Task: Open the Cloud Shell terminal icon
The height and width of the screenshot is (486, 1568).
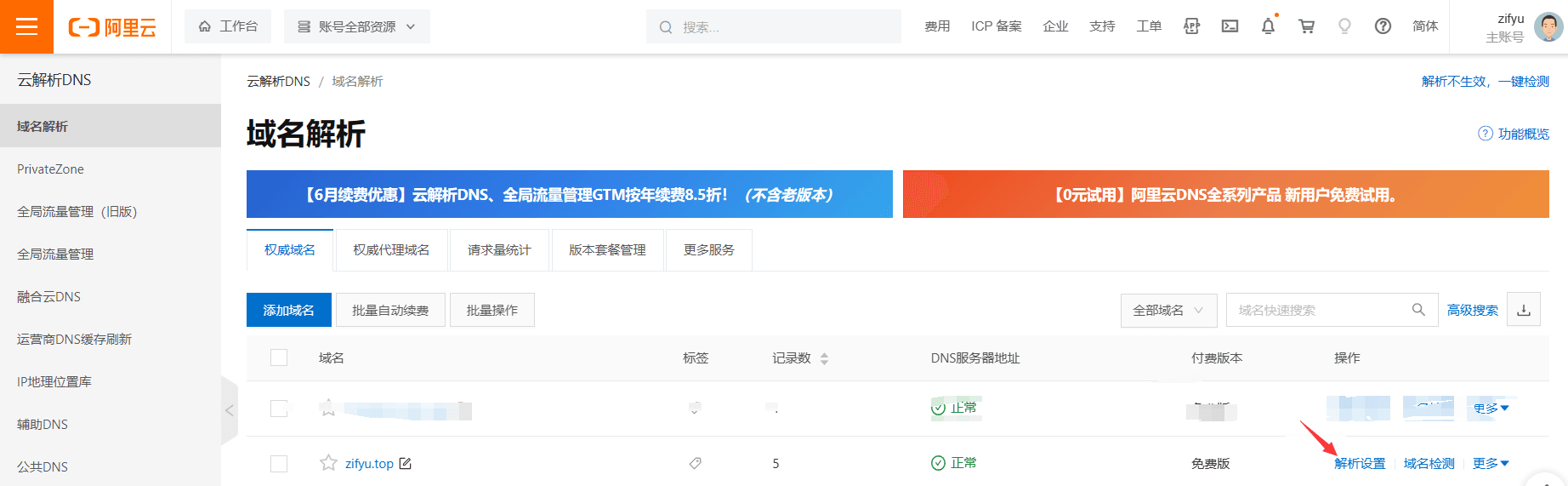Action: pos(1230,26)
